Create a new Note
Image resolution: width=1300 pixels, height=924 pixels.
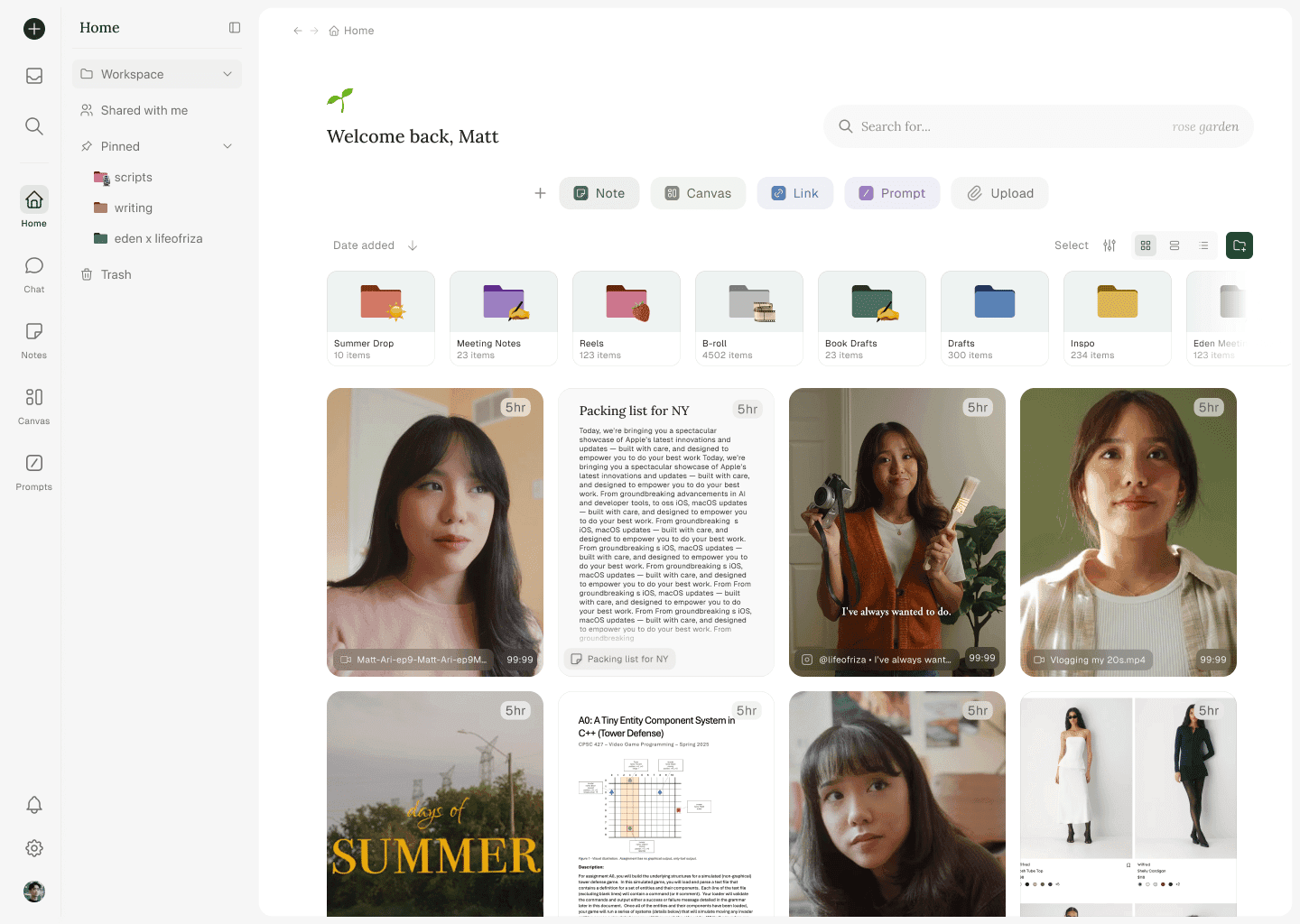point(599,193)
